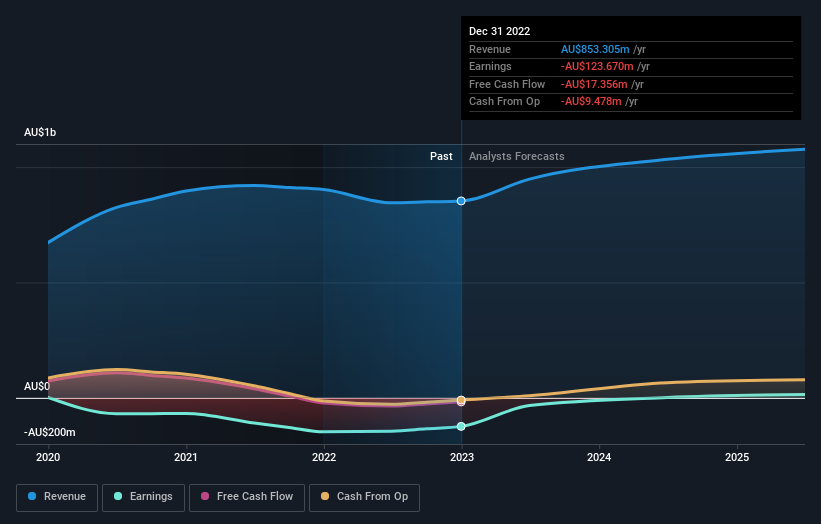The height and width of the screenshot is (524, 821).
Task: Click the pink Free Cash Flow legend dot
Action: 205,496
